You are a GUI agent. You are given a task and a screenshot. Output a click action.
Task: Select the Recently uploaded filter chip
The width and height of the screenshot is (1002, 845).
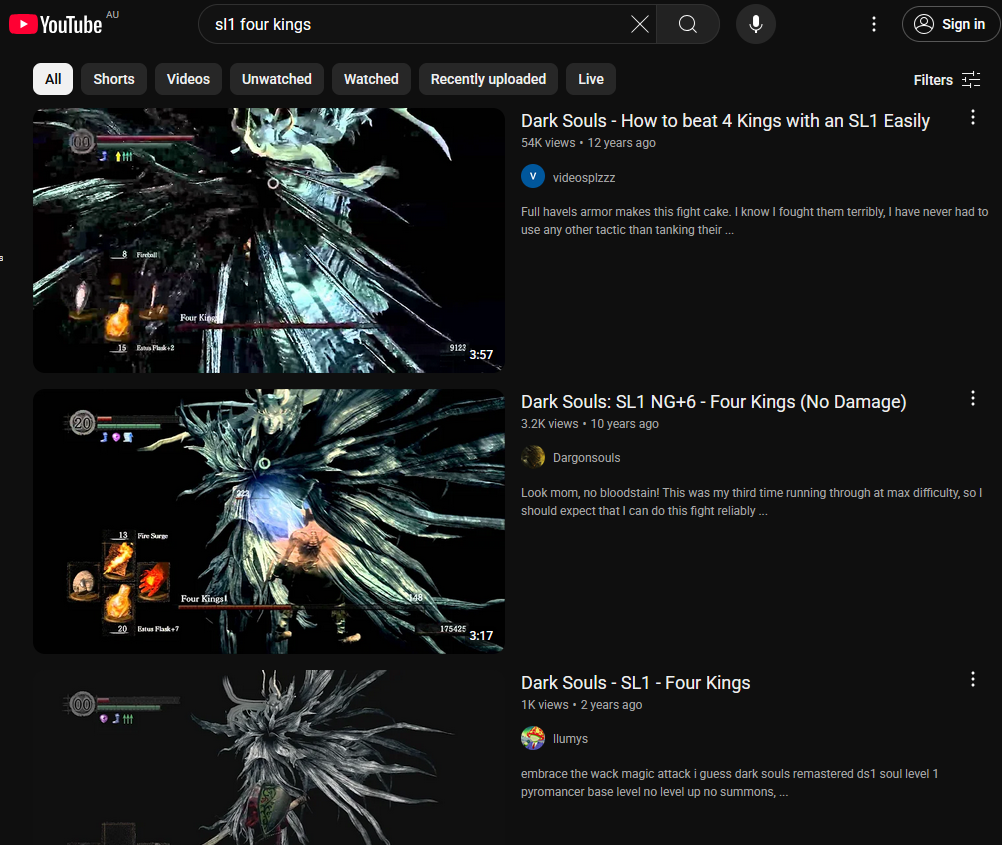[x=488, y=79]
